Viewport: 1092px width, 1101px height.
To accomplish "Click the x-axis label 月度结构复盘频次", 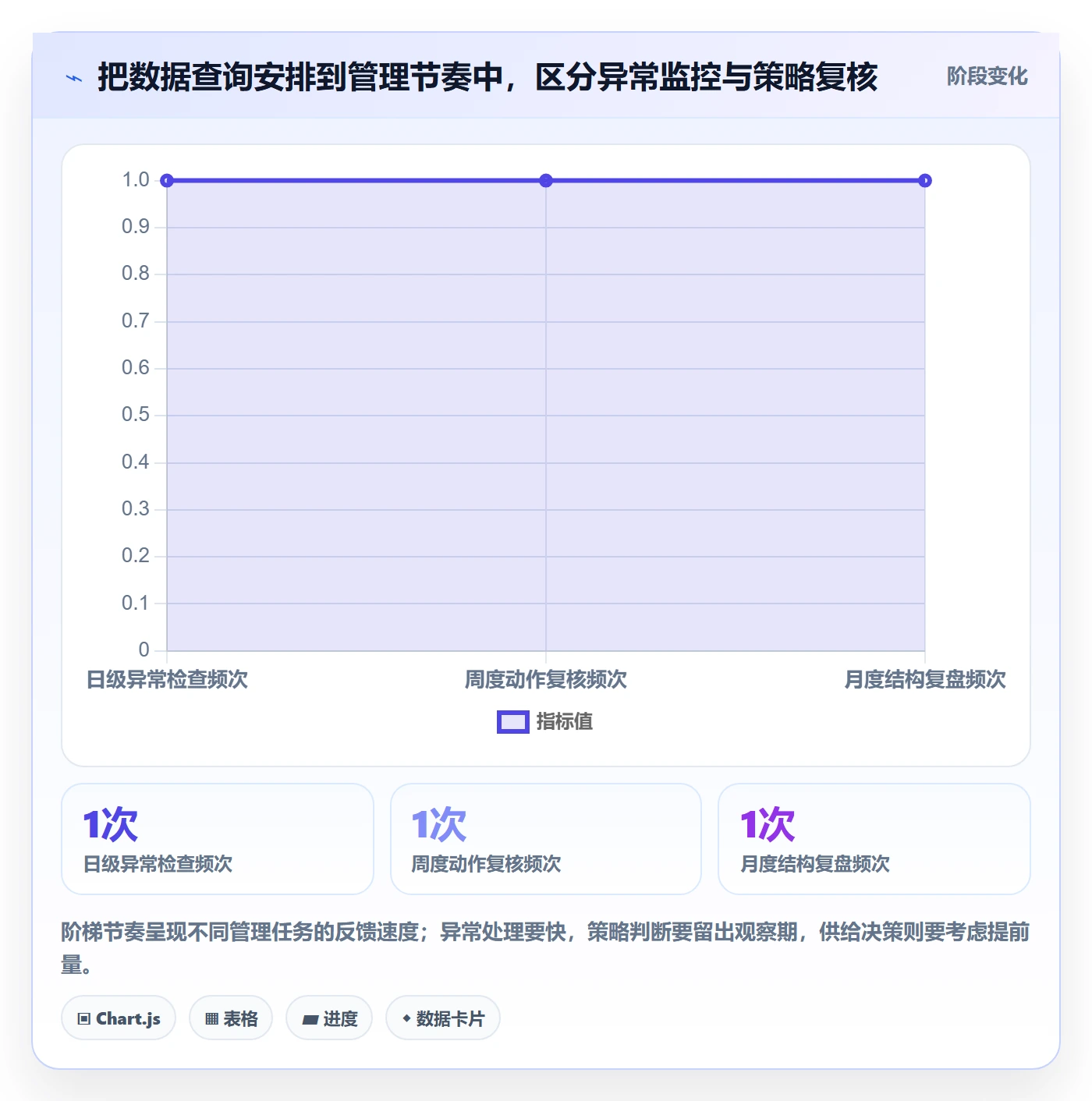I will click(x=925, y=680).
